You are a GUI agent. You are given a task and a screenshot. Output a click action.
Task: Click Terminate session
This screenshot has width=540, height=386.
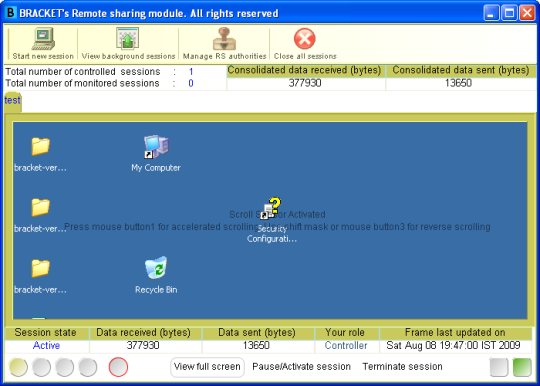(402, 367)
